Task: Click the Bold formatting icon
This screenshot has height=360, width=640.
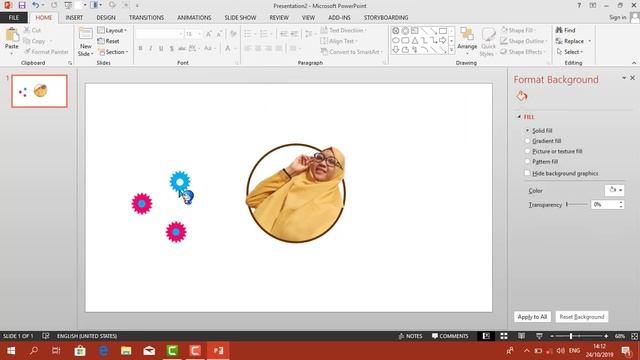Action: pos(140,49)
